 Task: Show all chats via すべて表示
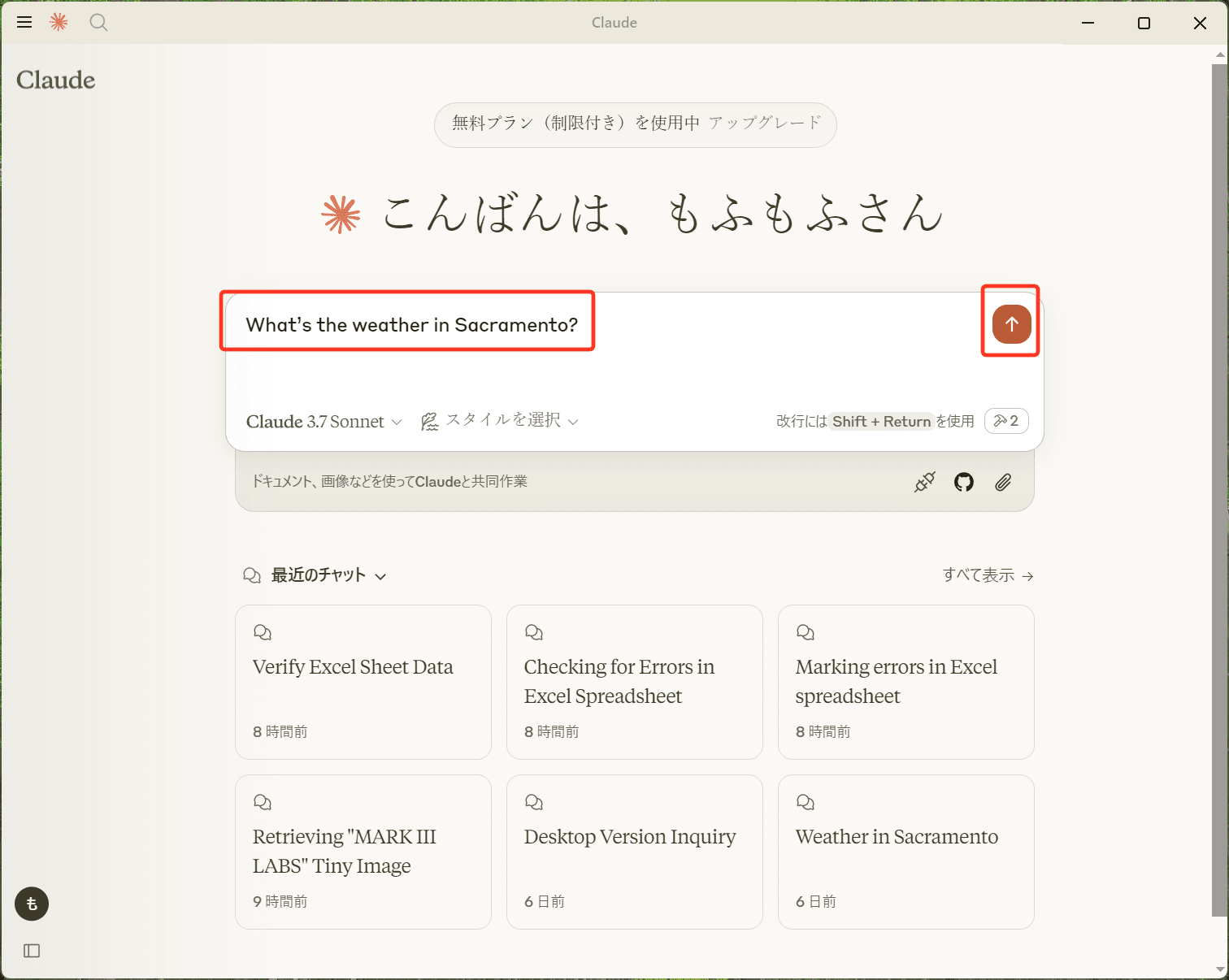[x=988, y=575]
